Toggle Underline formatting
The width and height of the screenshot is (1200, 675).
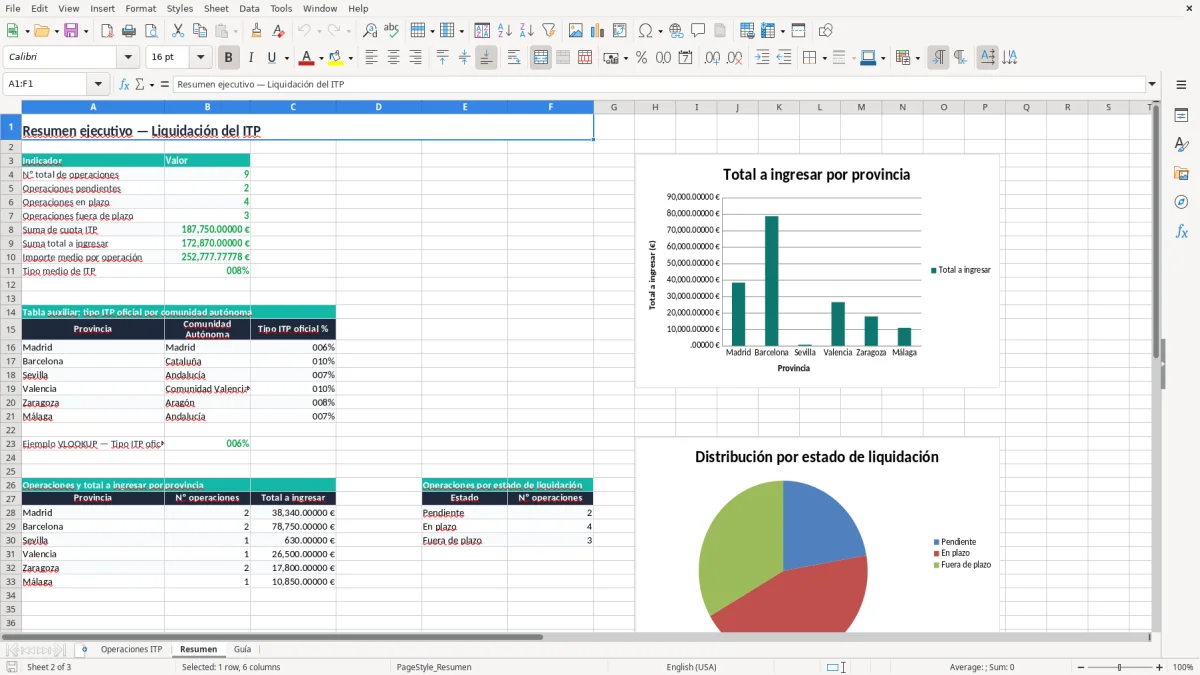272,58
